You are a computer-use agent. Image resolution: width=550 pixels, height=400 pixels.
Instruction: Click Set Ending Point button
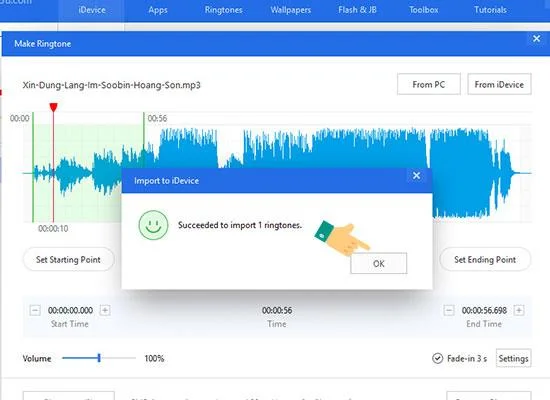pyautogui.click(x=485, y=260)
